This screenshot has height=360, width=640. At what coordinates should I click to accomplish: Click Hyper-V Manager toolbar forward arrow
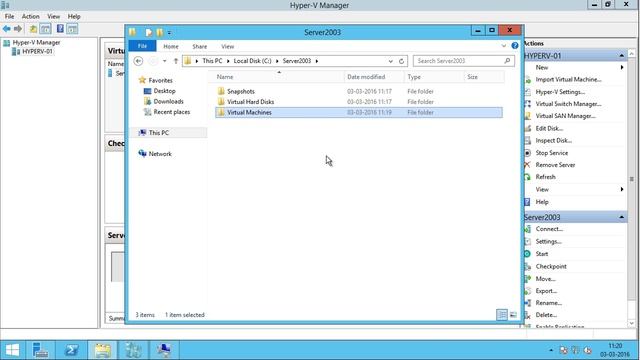[x=18, y=29]
